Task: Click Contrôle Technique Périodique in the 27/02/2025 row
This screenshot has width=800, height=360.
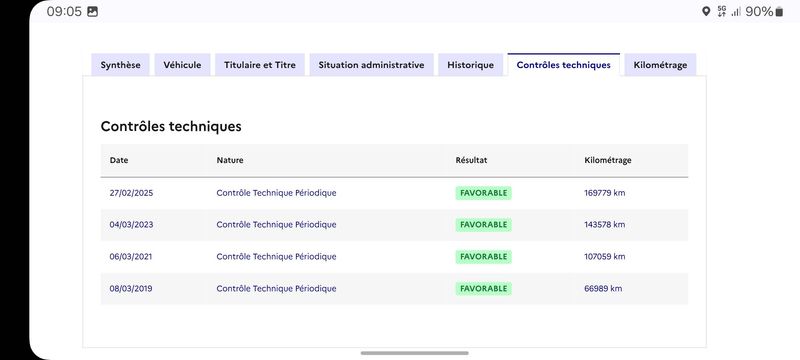Action: point(276,193)
